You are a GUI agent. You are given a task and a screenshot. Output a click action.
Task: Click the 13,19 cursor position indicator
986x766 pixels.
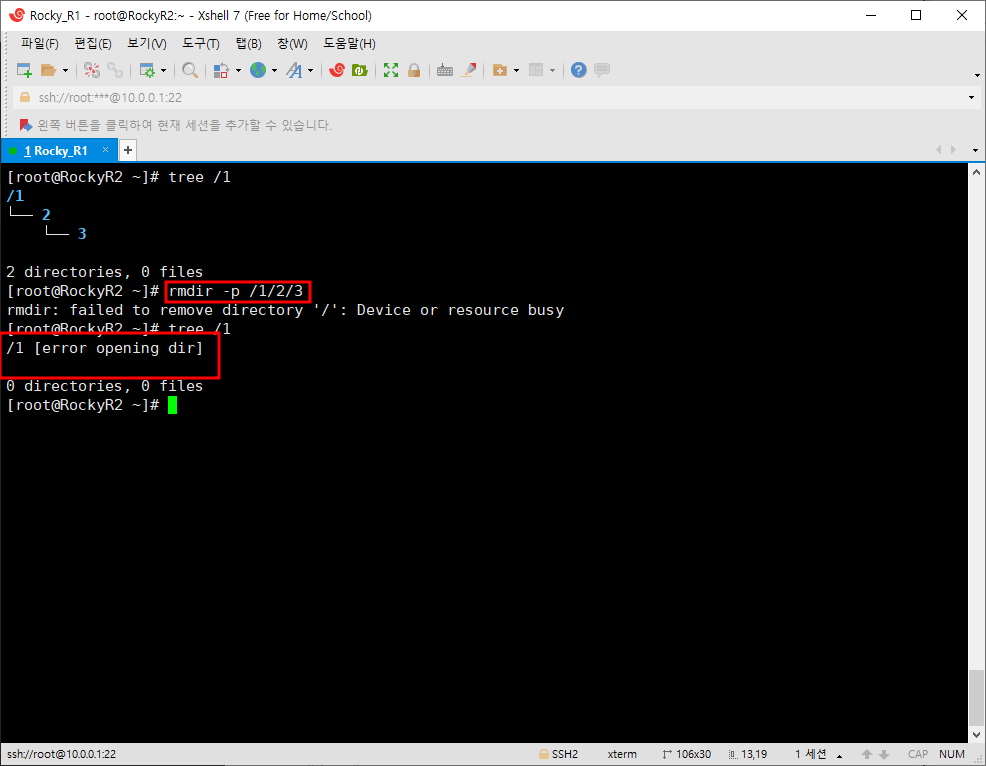tap(748, 754)
